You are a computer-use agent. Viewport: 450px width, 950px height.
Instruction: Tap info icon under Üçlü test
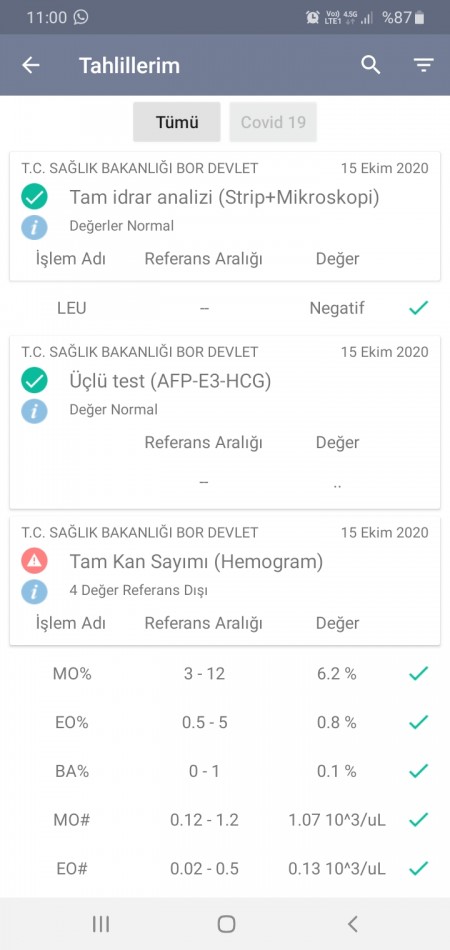coord(35,411)
